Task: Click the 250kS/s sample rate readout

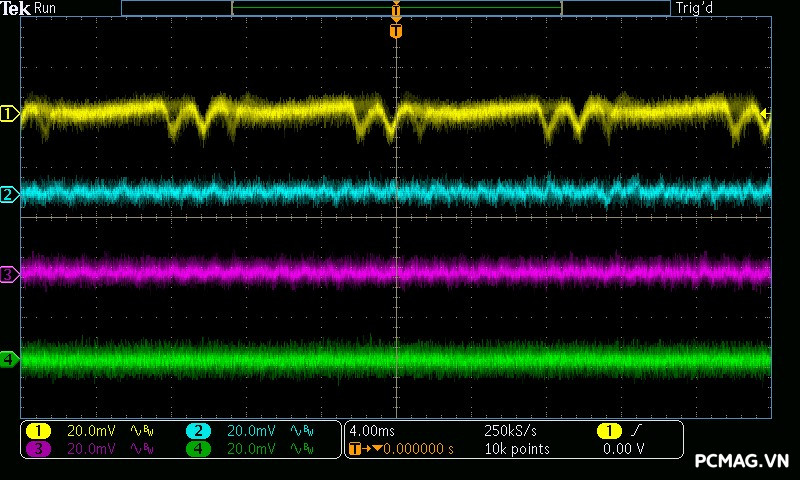Action: coord(511,431)
